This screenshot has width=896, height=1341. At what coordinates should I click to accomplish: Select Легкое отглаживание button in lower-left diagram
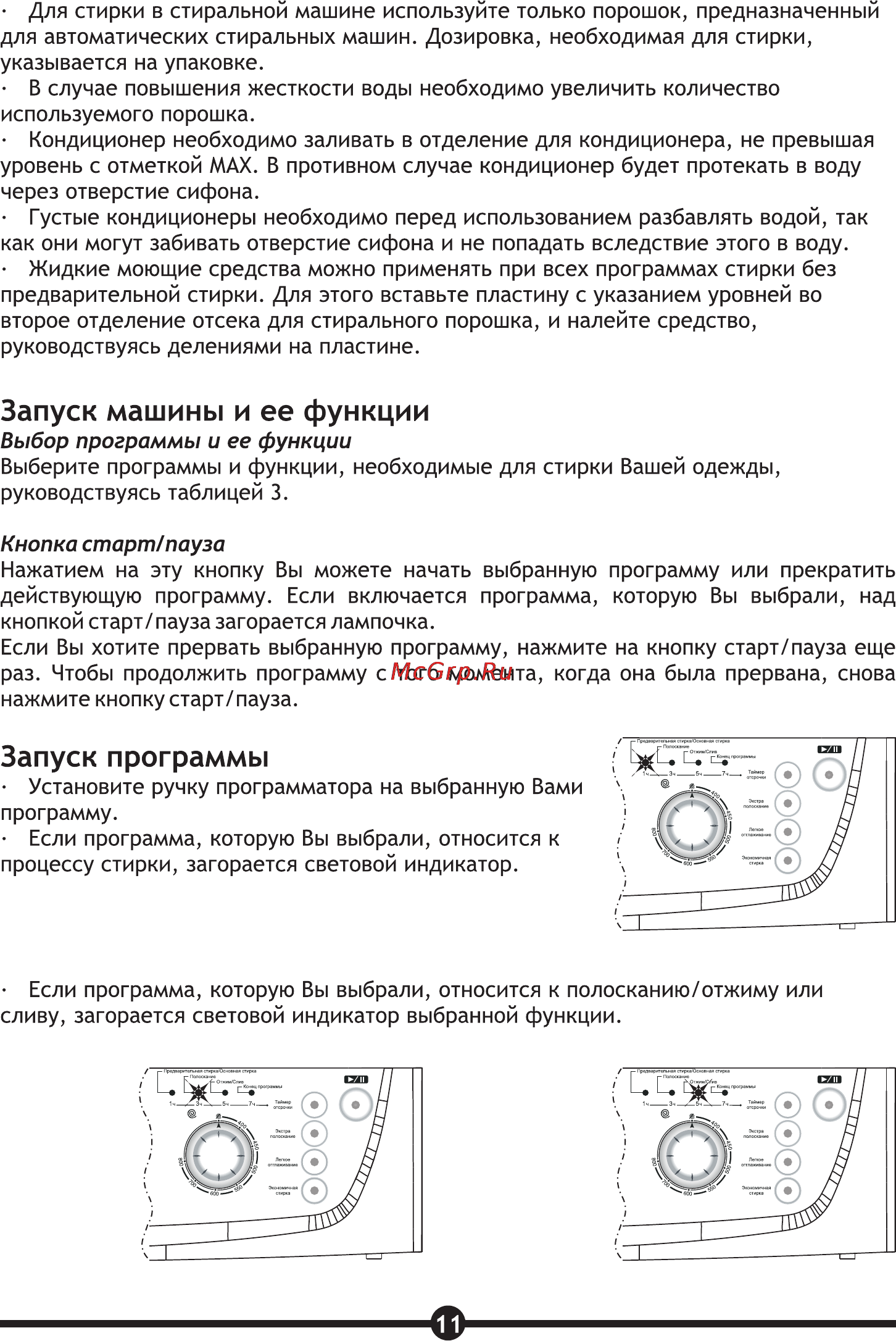[314, 1162]
